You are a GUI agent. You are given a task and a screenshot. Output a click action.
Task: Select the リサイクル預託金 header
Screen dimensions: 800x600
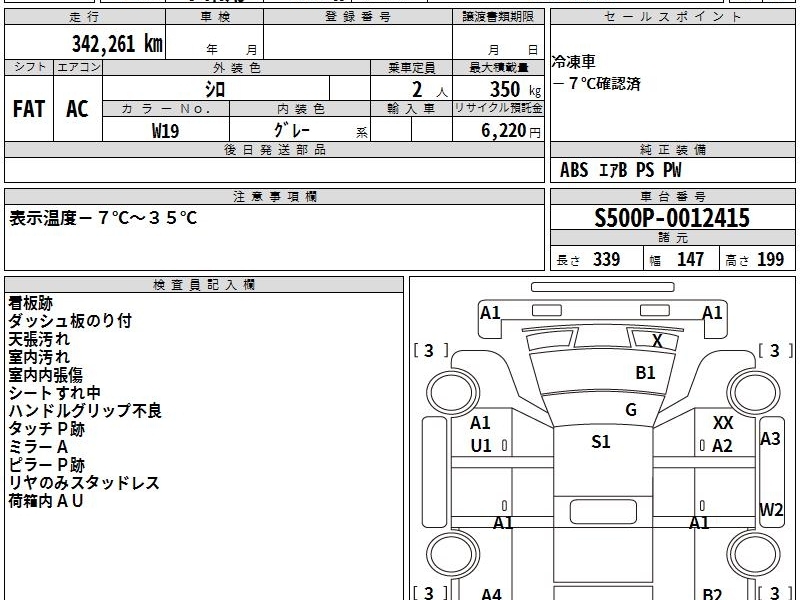tap(498, 109)
